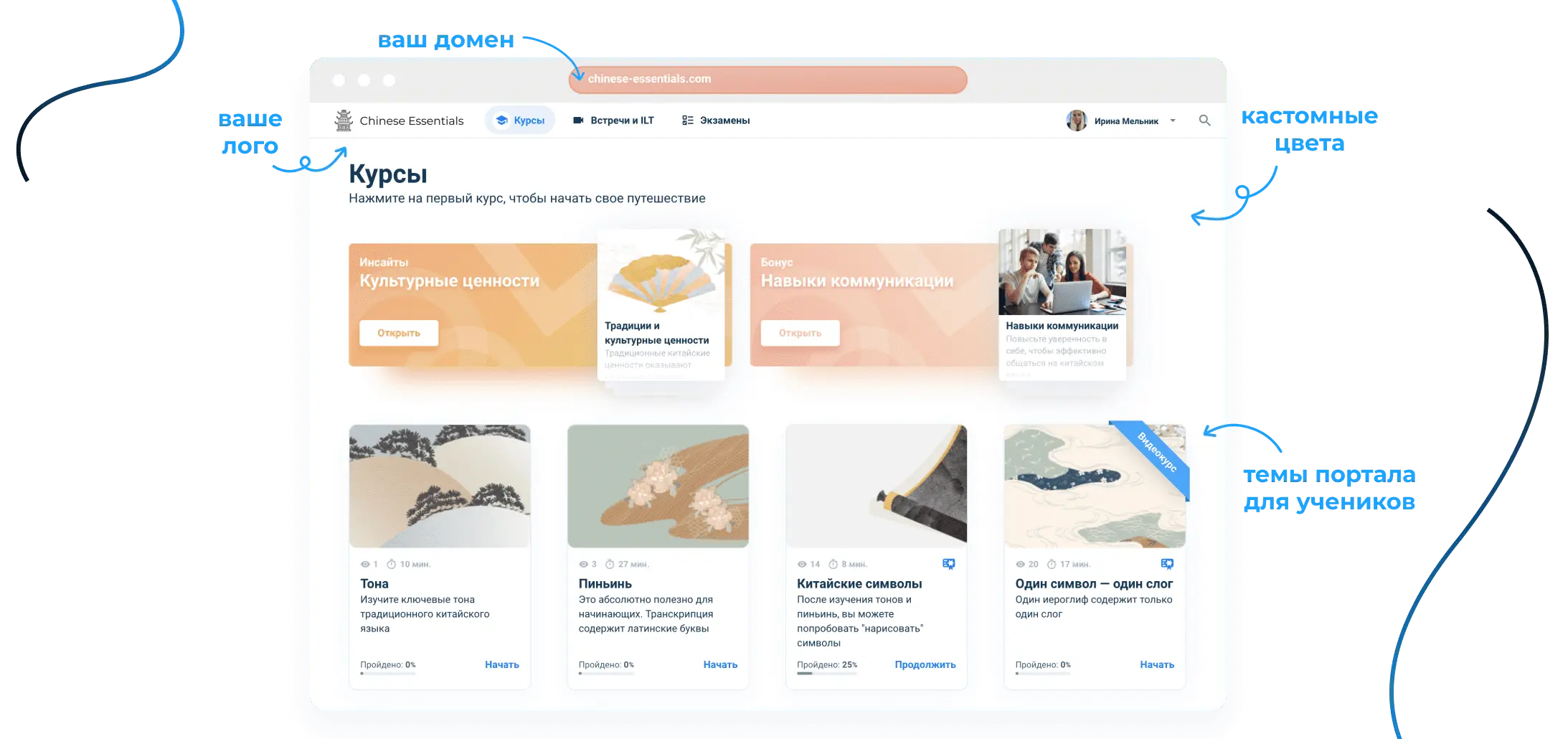Click the views eye icon on Тона card
The height and width of the screenshot is (739, 1568).
365,565
